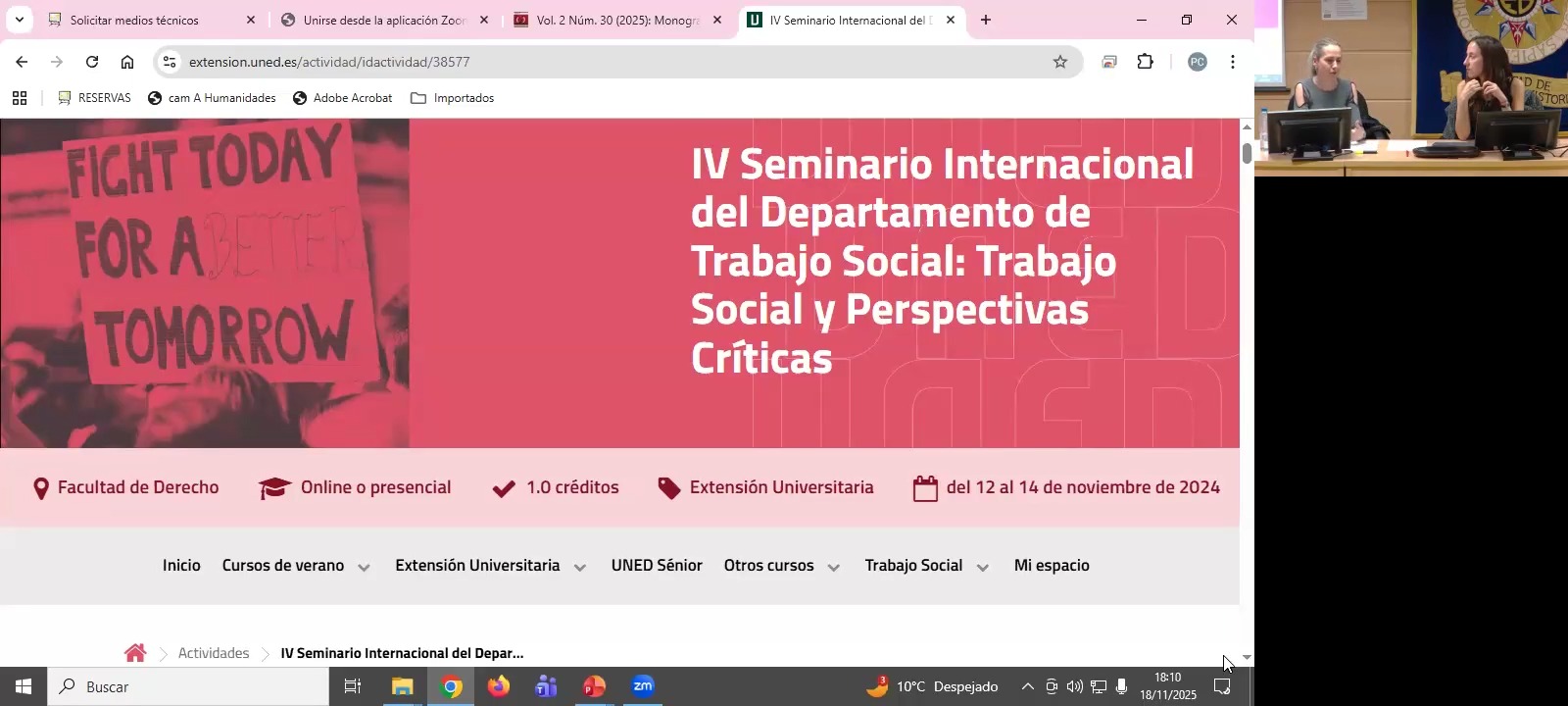Open the weather widget 10°C Despejado
Screen dimensions: 1568x706
point(932,686)
